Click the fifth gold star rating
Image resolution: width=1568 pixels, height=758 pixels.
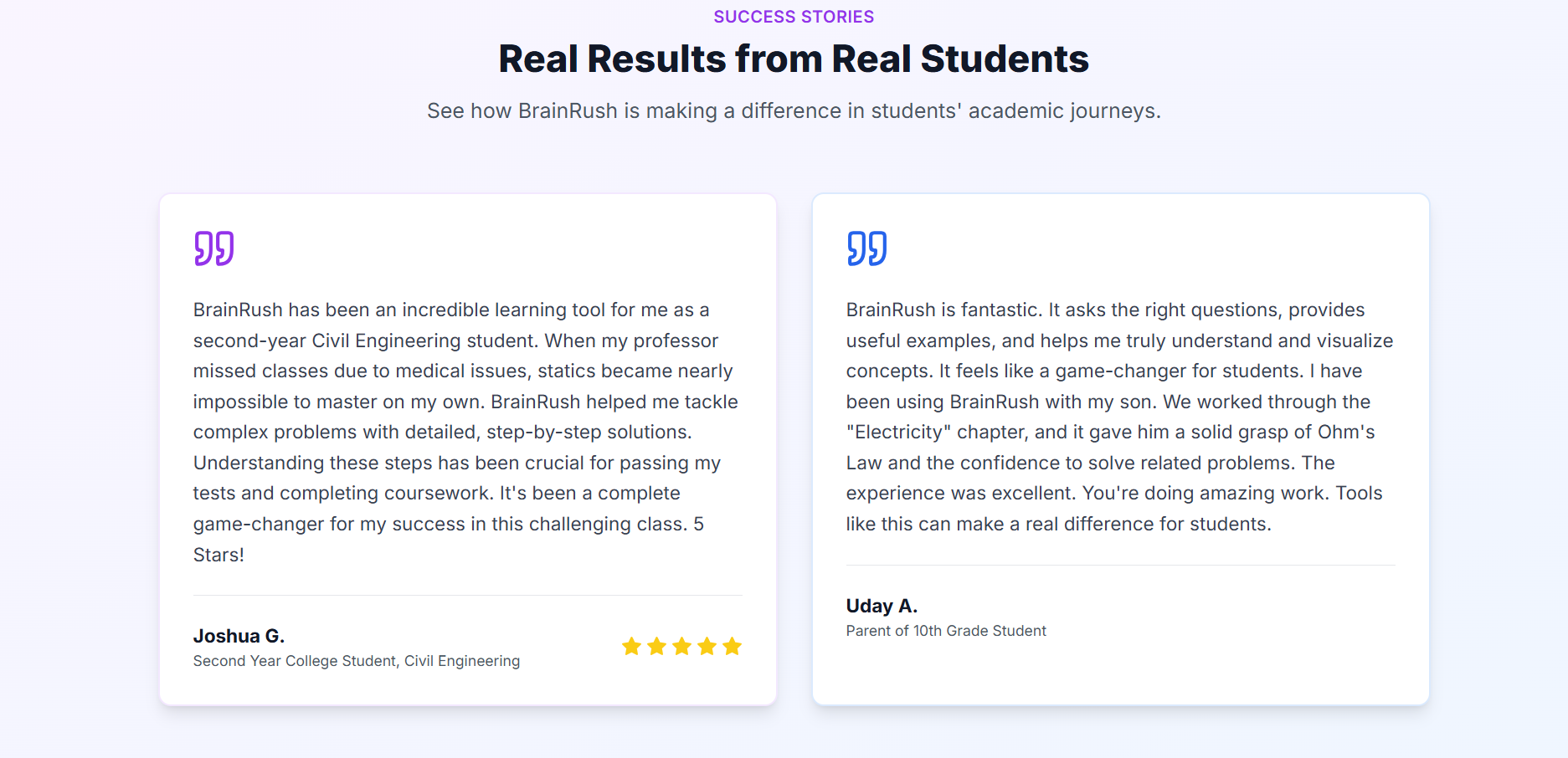tap(733, 646)
